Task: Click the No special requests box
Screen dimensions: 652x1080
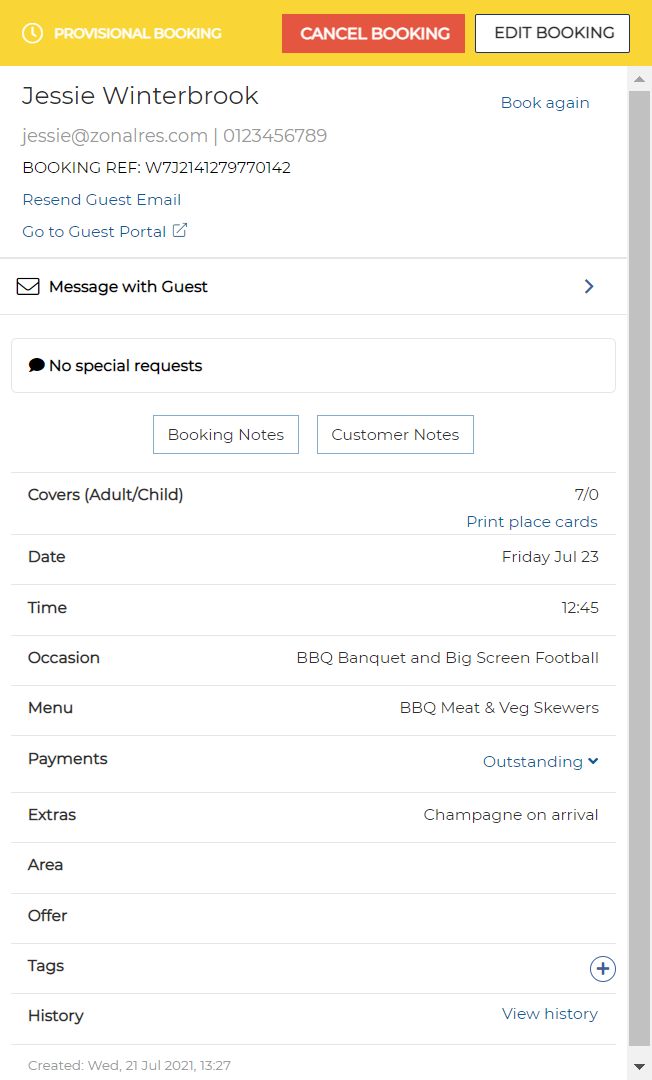Action: pyautogui.click(x=313, y=366)
